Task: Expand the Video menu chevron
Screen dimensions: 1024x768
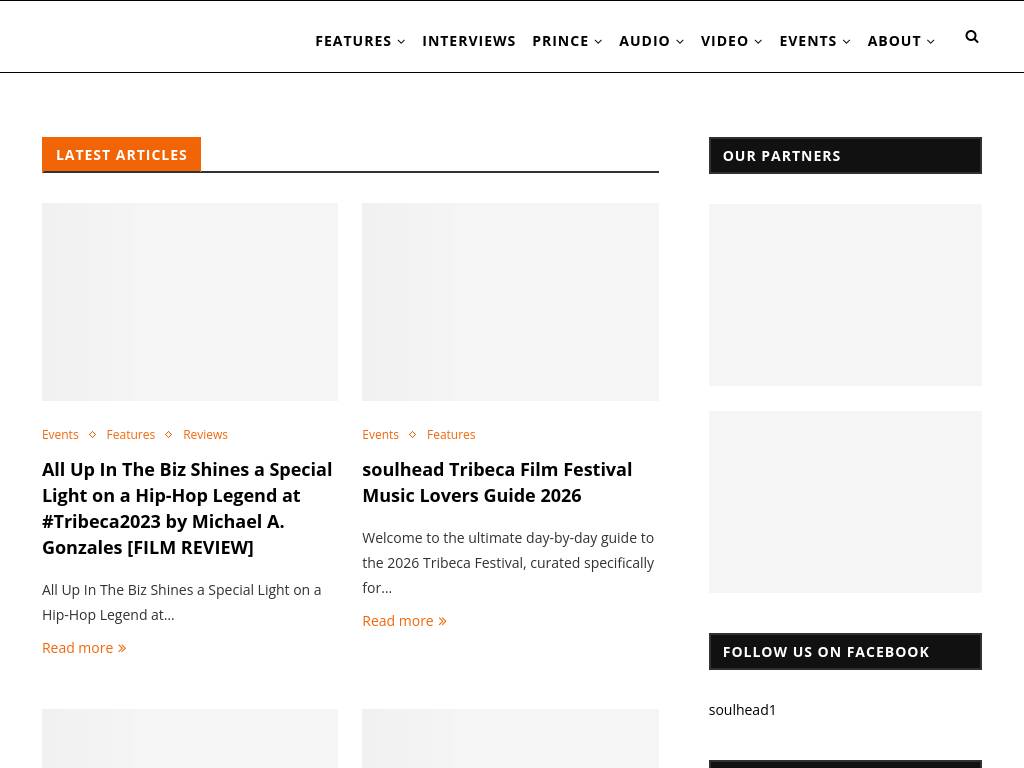Action: (x=758, y=42)
